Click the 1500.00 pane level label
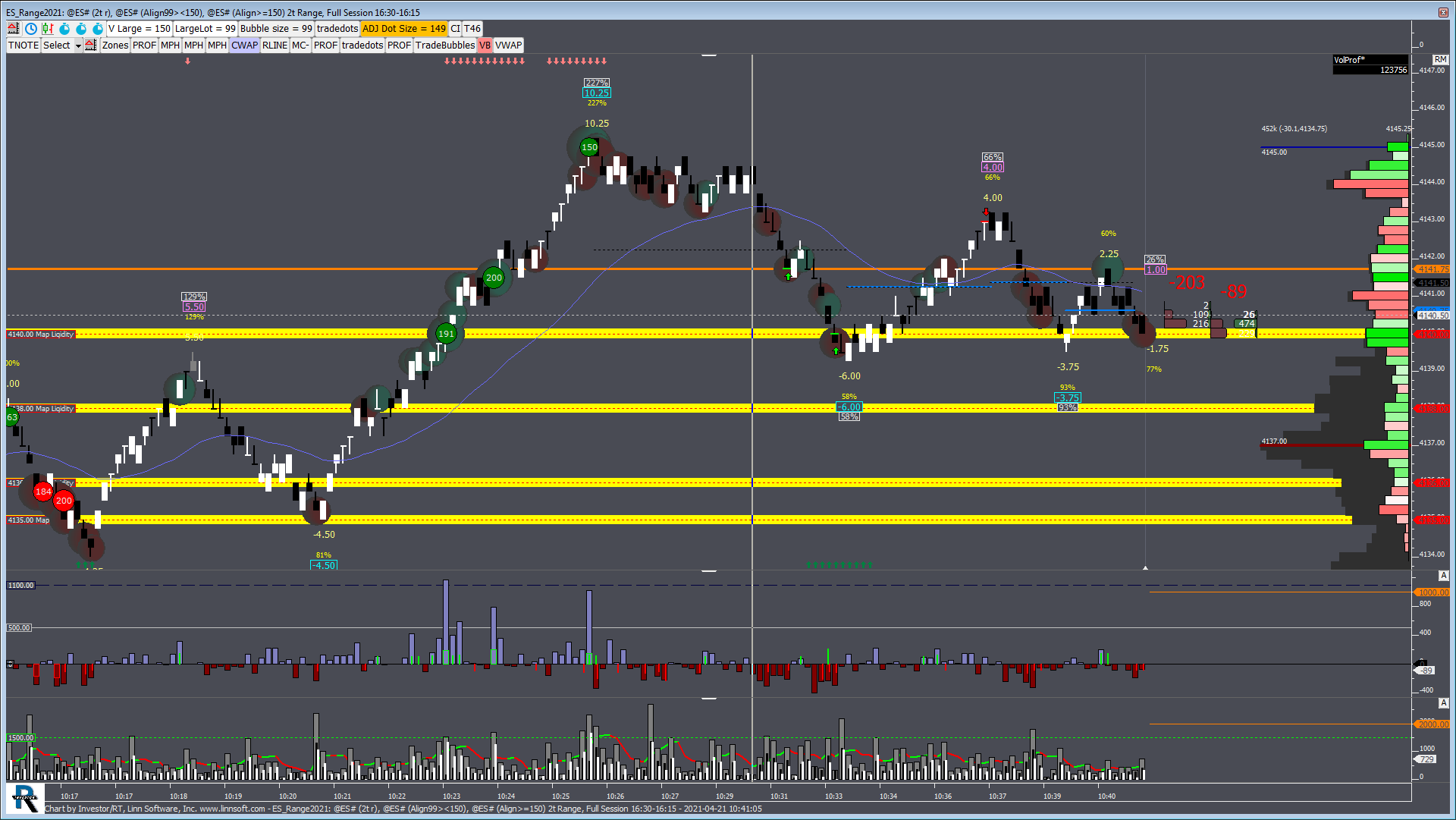This screenshot has height=820, width=1456. (x=20, y=738)
